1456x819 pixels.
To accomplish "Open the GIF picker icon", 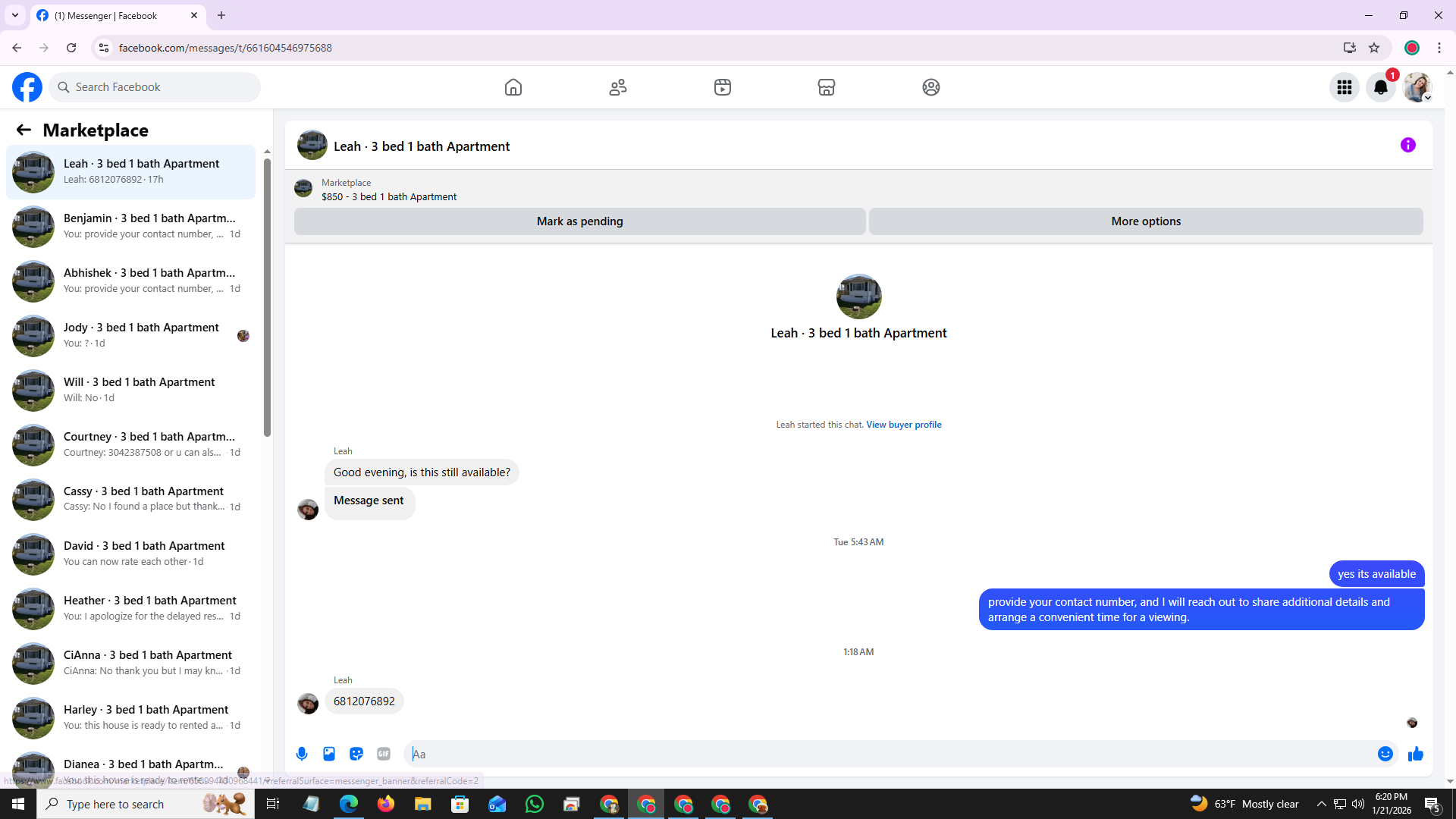I will [x=384, y=754].
